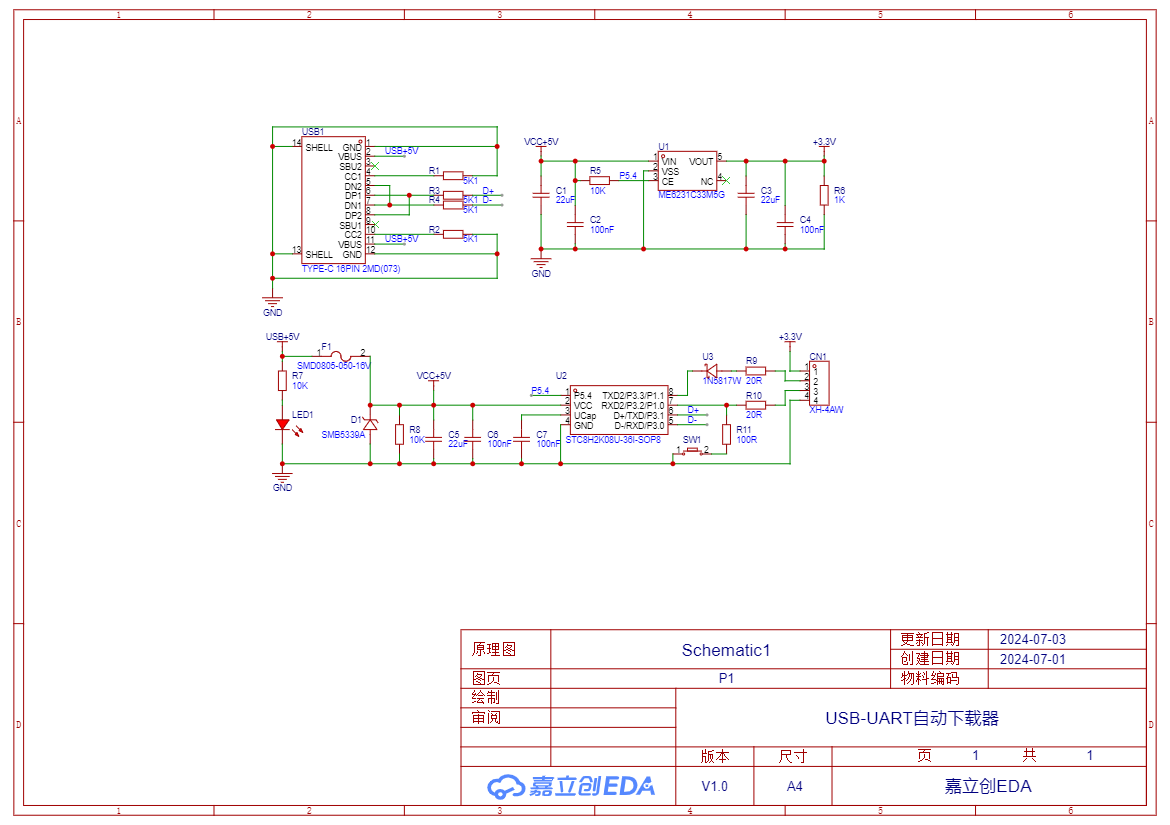1170x825 pixels.
Task: Select the GND symbol below capacitor C1
Action: pos(541,263)
